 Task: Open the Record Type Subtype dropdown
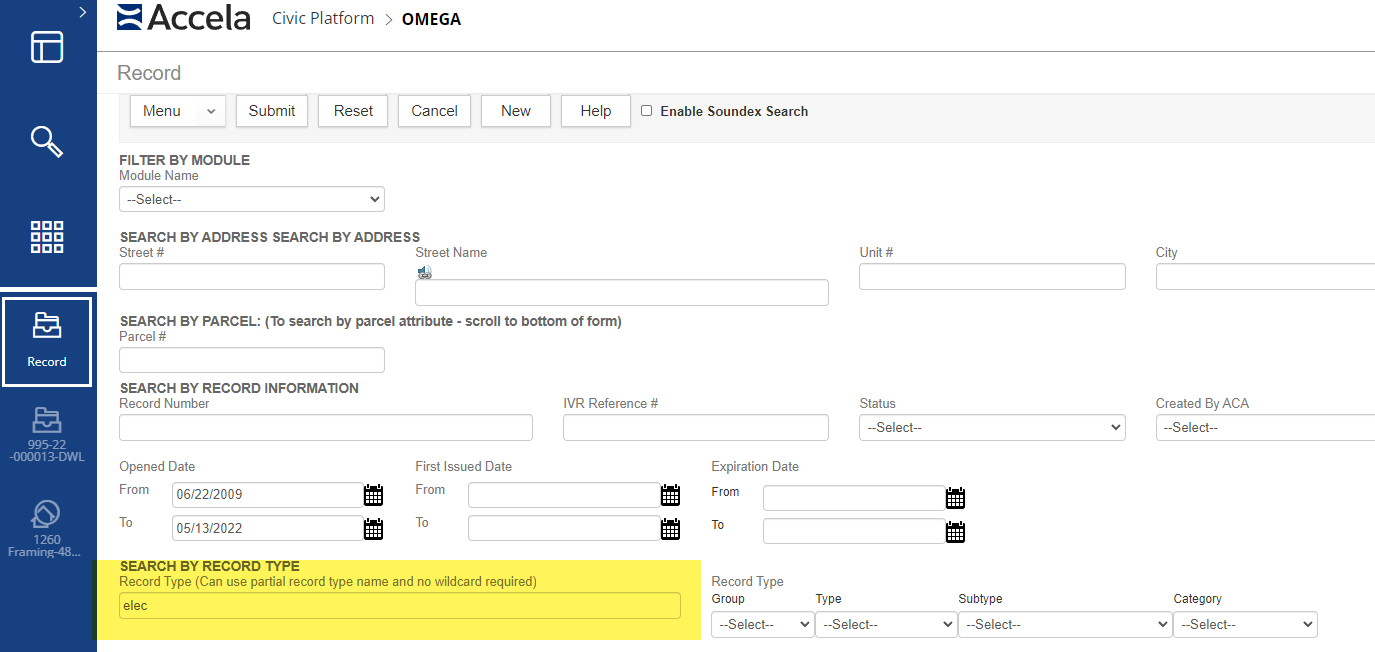coord(1064,624)
